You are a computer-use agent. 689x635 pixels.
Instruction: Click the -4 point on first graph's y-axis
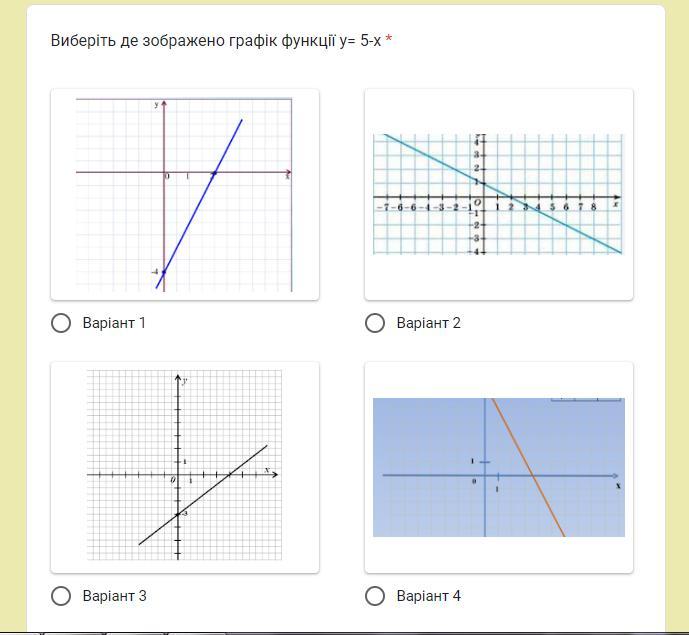pos(164,272)
